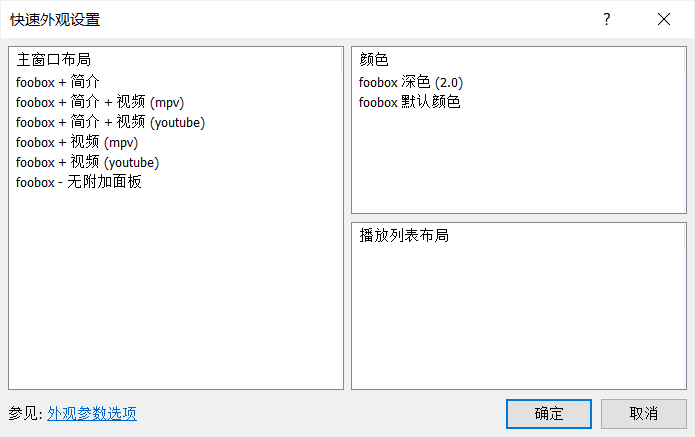This screenshot has width=695, height=437.
Task: Pick "foobox + 简介 + 视频 (youtube)" layout
Action: coord(110,122)
